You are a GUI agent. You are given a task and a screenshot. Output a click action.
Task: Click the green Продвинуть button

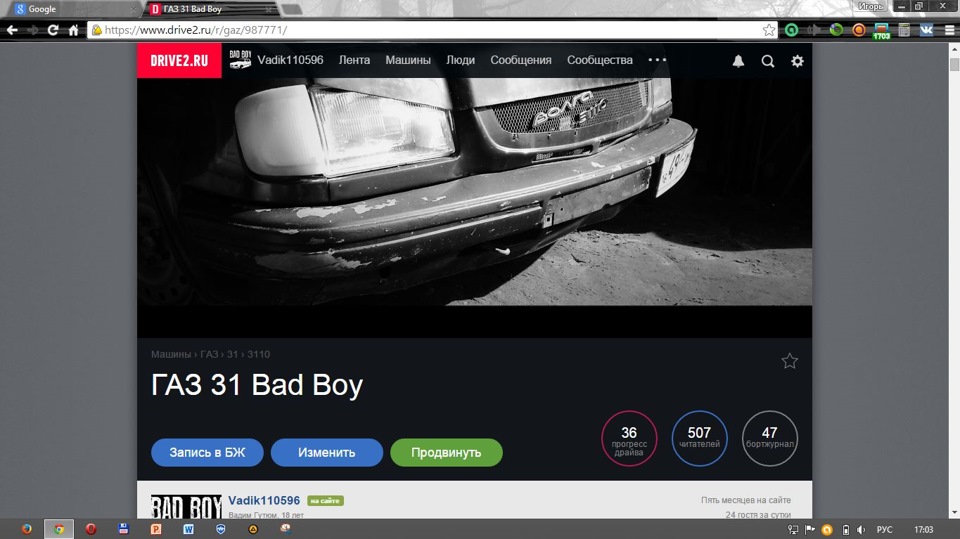tap(446, 453)
